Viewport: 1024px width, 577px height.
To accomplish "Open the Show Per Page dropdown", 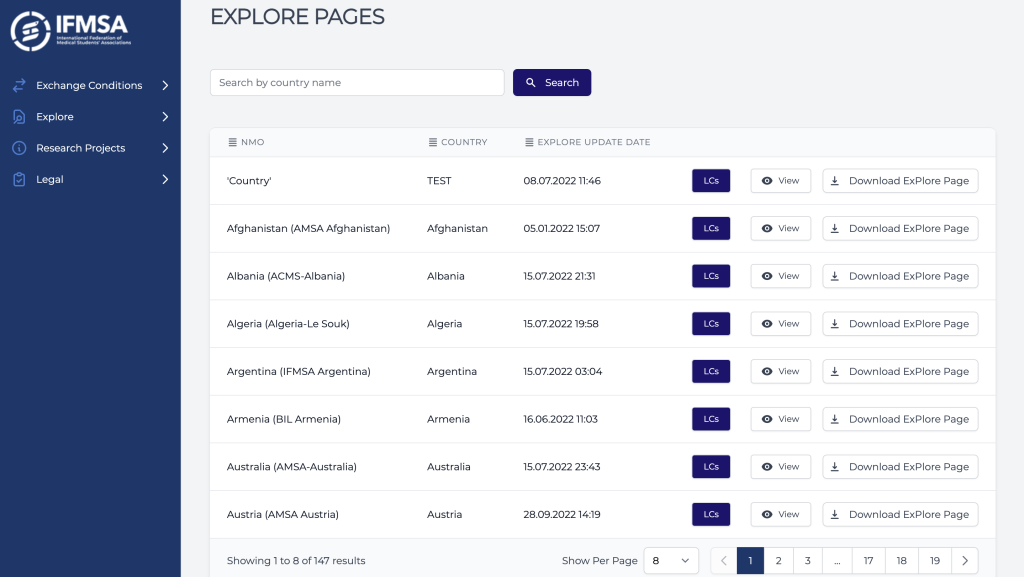I will (671, 561).
